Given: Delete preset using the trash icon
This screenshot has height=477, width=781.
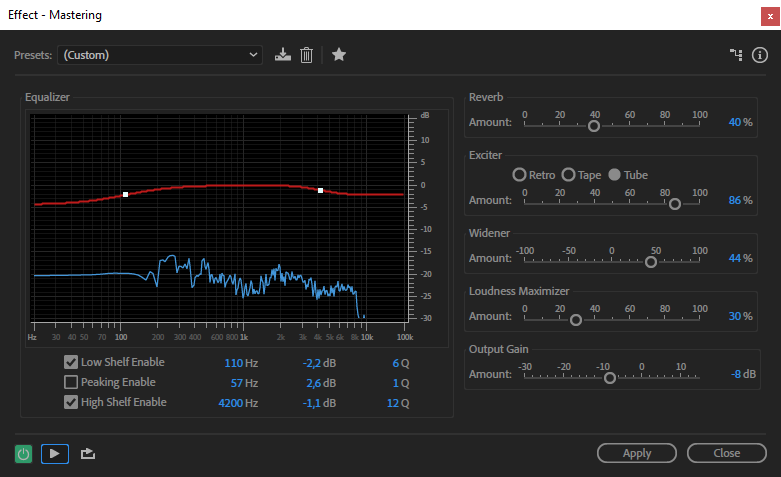Looking at the screenshot, I should (x=306, y=55).
